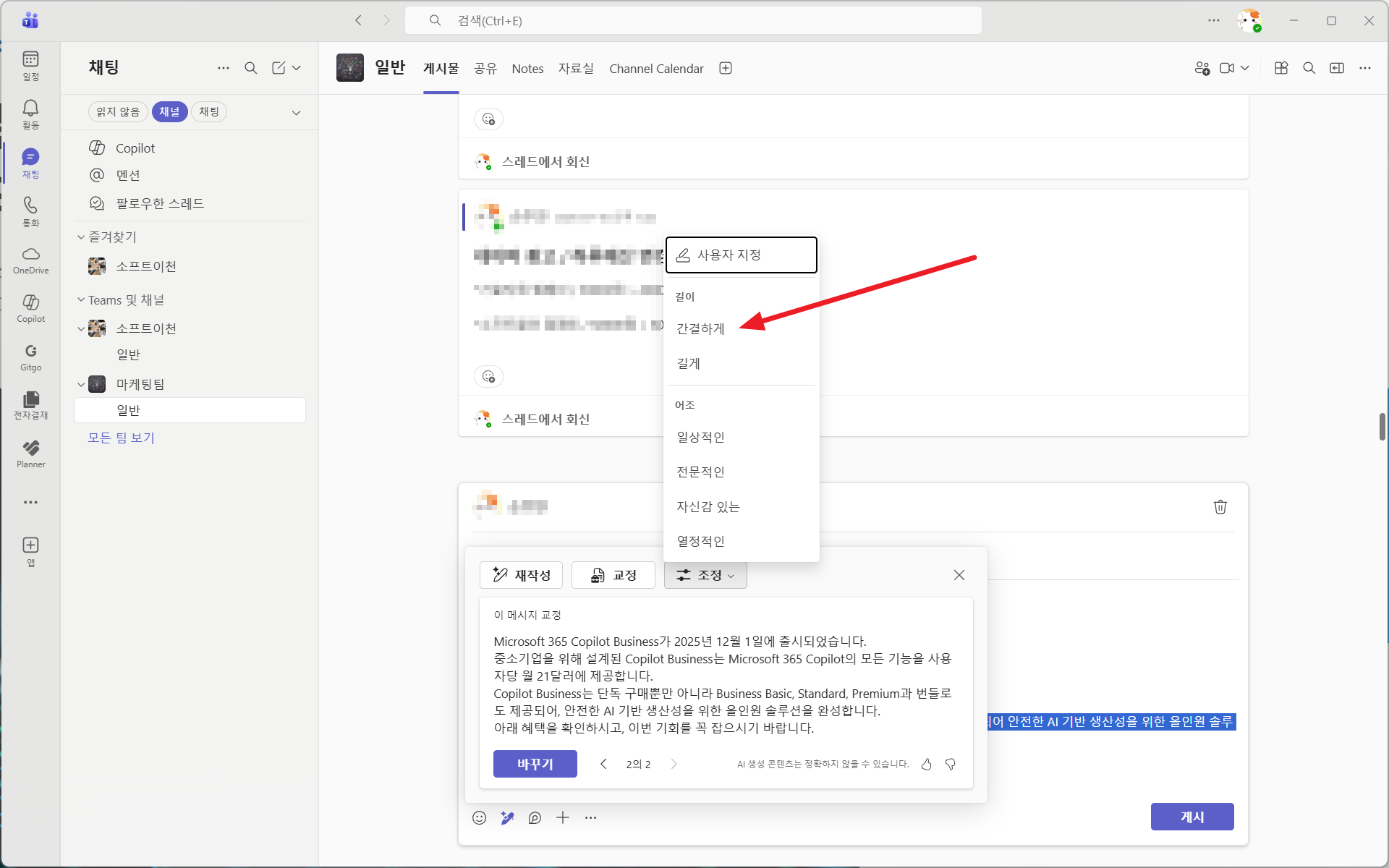Click the trash icon to discard draft
This screenshot has width=1389, height=868.
click(x=1220, y=507)
